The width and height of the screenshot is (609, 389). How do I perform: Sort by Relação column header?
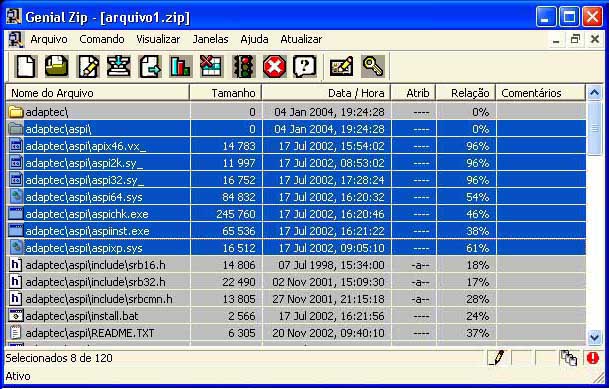click(x=466, y=93)
